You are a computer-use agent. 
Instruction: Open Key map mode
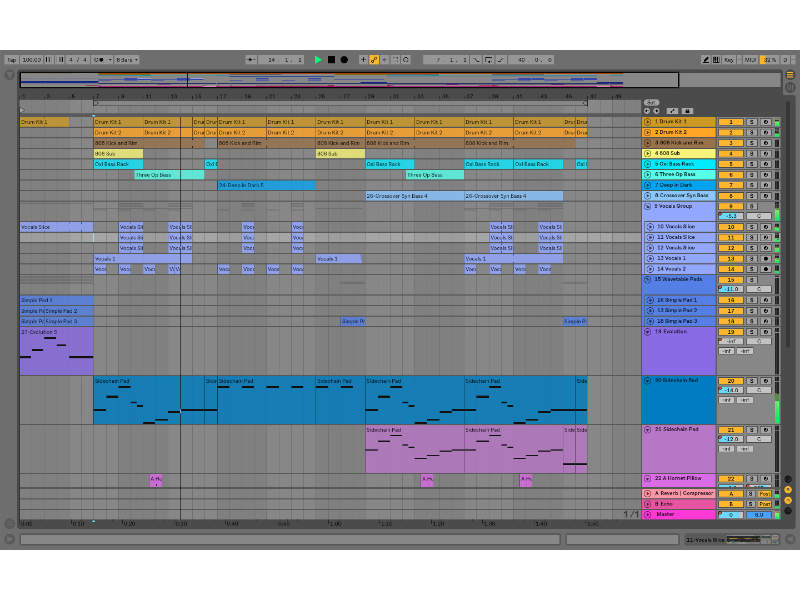point(729,60)
